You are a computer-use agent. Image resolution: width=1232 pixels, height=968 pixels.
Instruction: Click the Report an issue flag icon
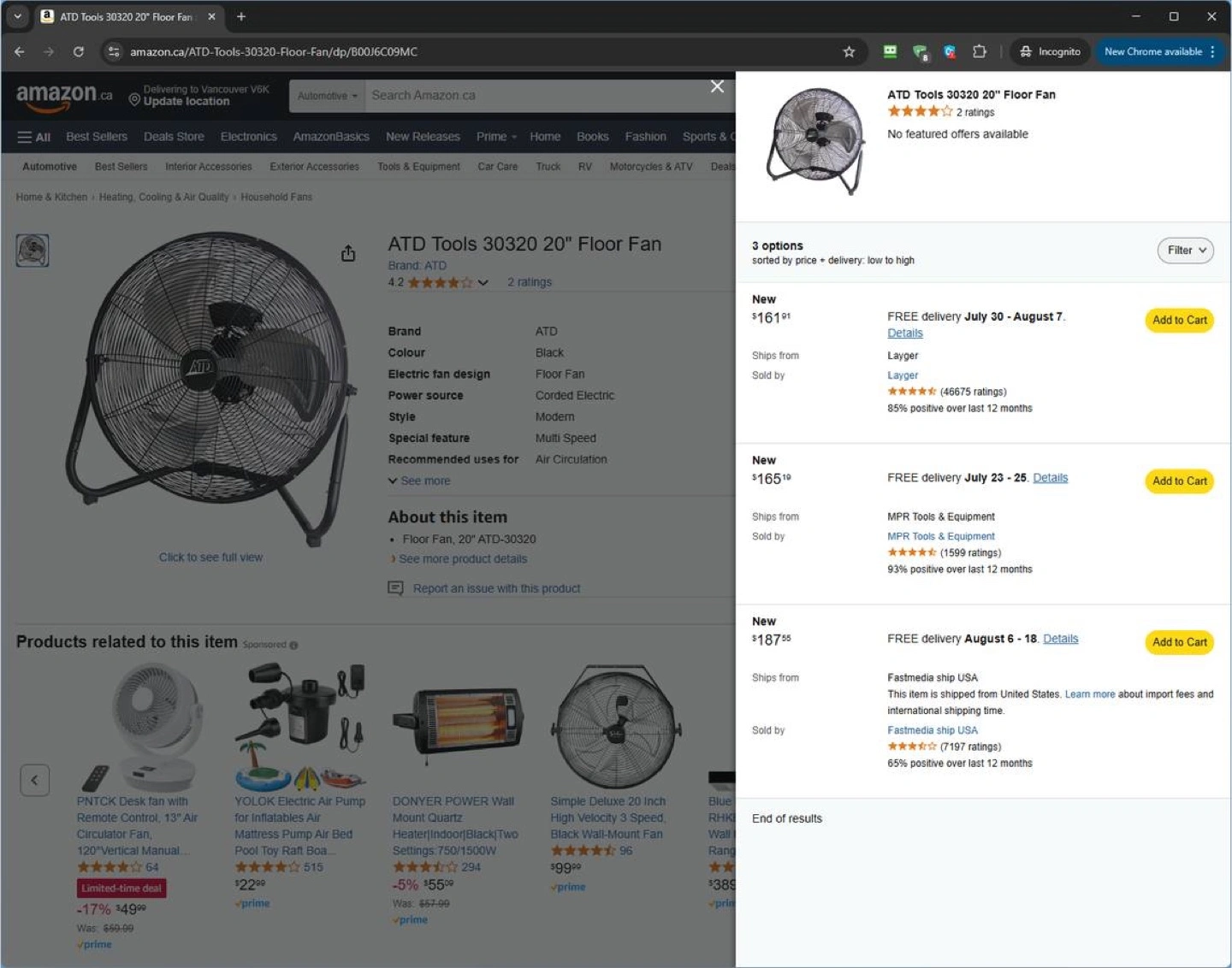tap(395, 588)
